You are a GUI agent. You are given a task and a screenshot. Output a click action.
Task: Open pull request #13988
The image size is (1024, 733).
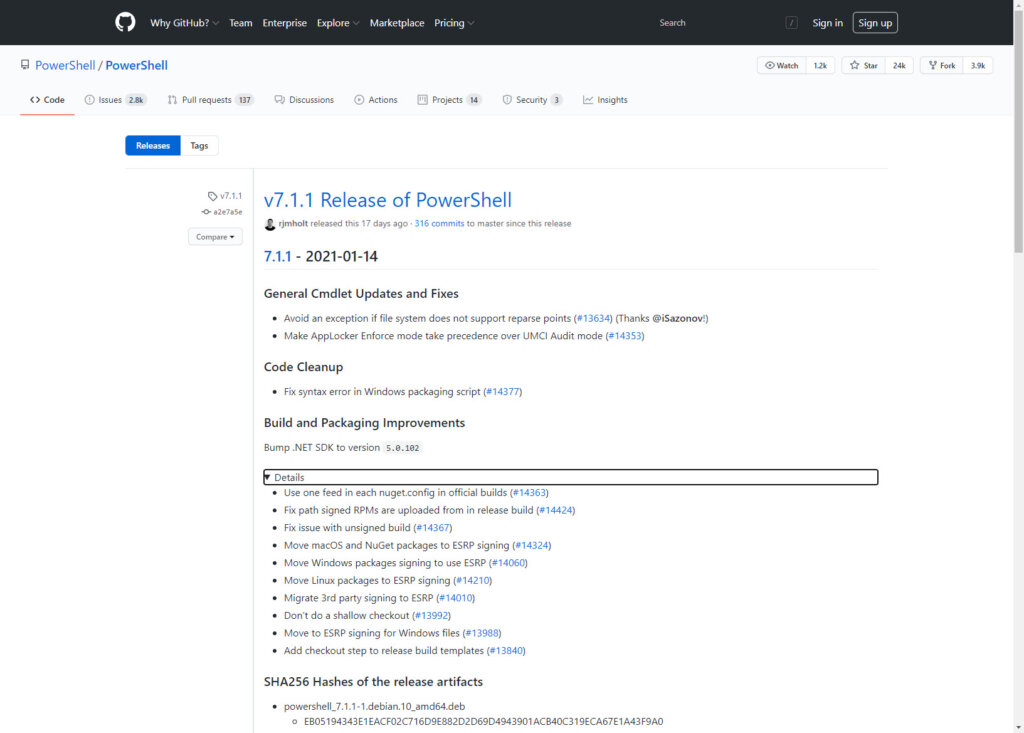(482, 634)
